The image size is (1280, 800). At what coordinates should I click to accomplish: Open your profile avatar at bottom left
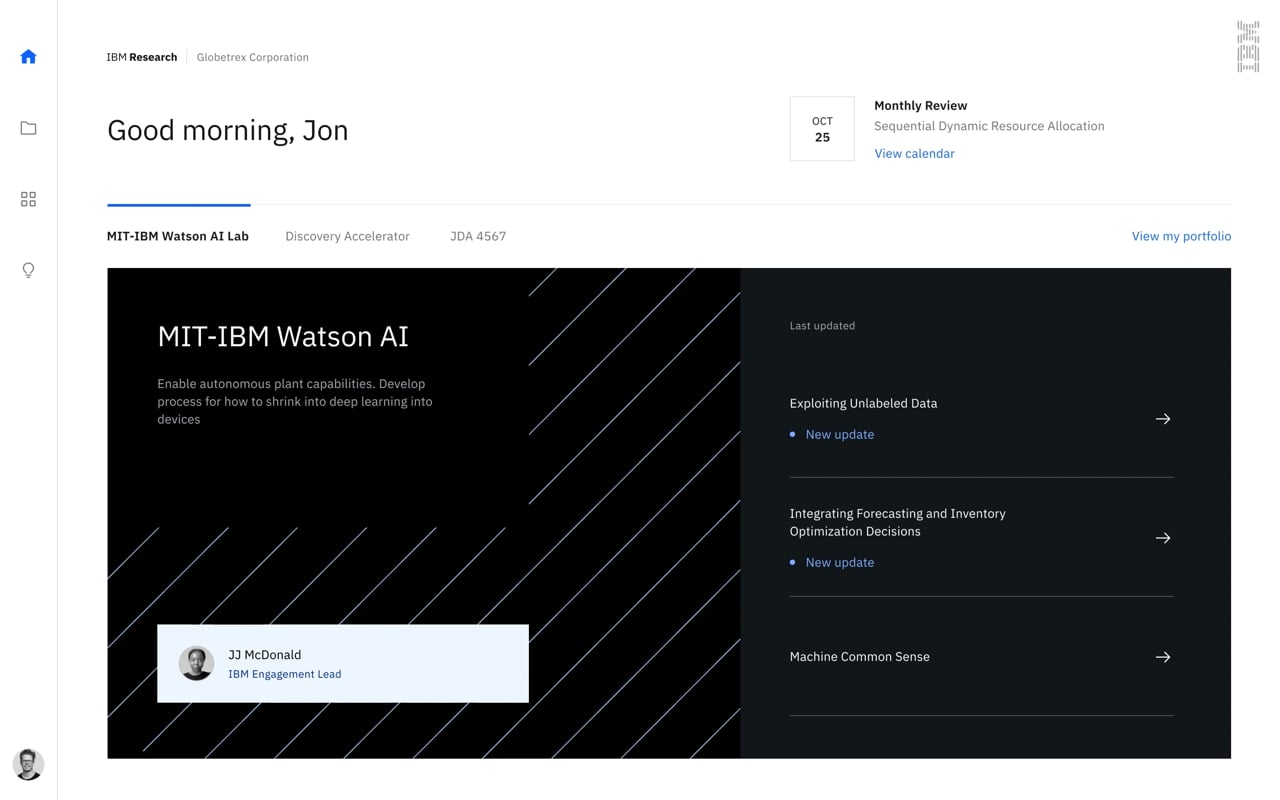28,764
